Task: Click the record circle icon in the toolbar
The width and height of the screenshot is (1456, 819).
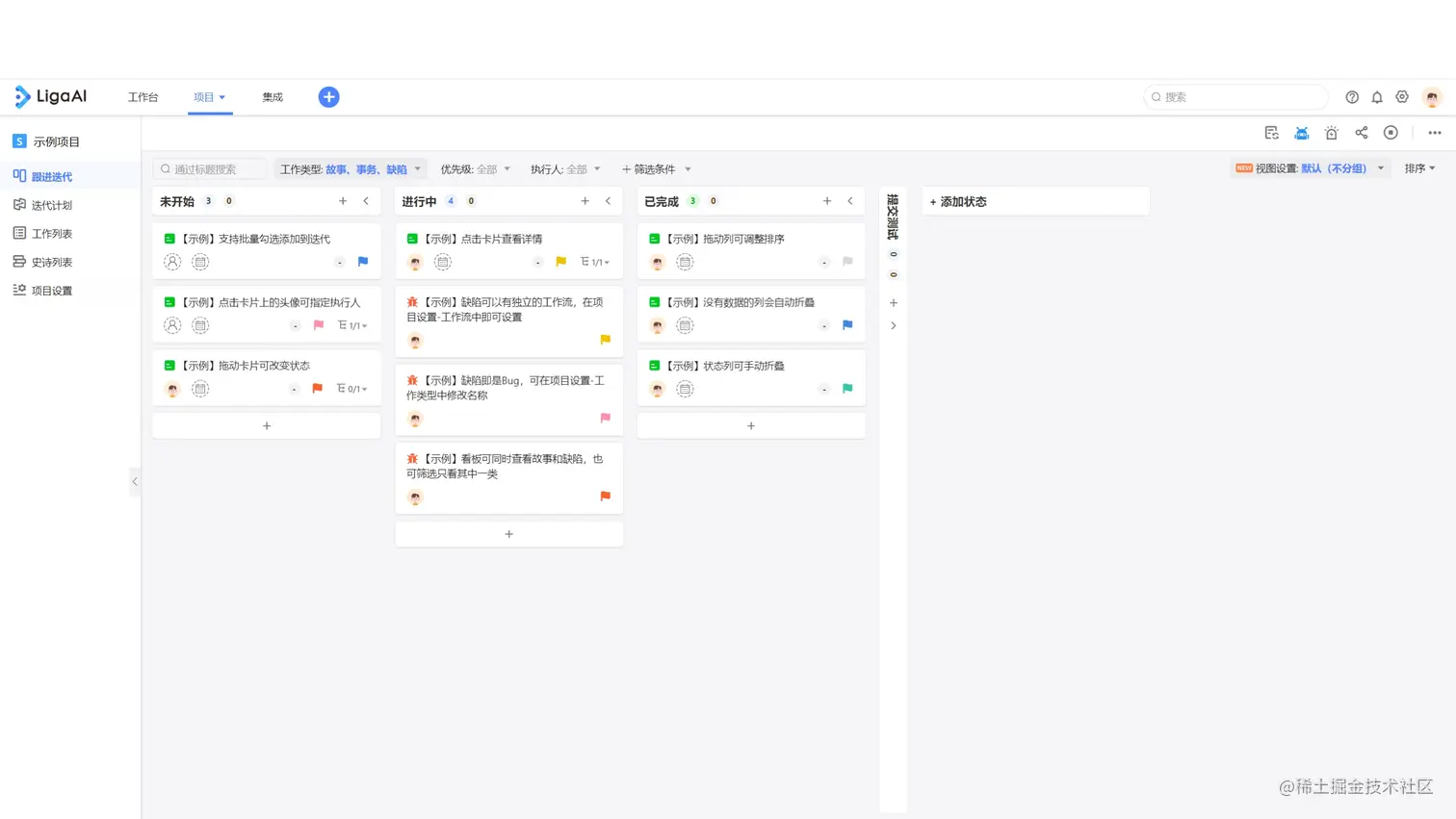Action: [x=1391, y=133]
